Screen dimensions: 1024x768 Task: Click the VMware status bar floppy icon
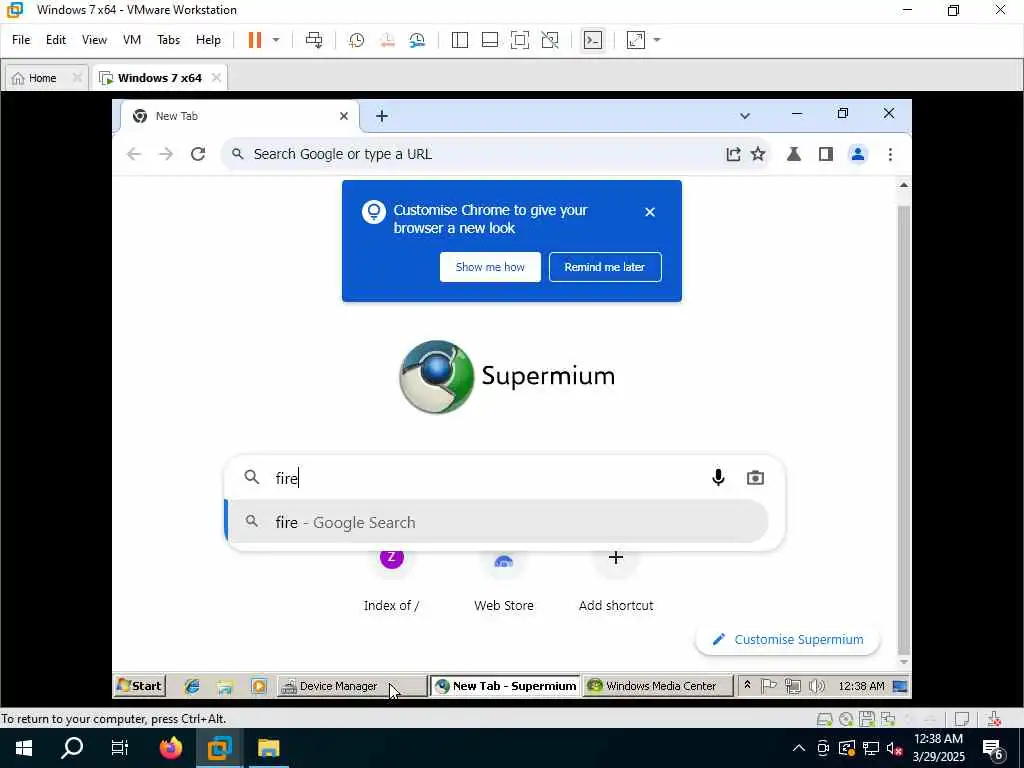(x=867, y=719)
